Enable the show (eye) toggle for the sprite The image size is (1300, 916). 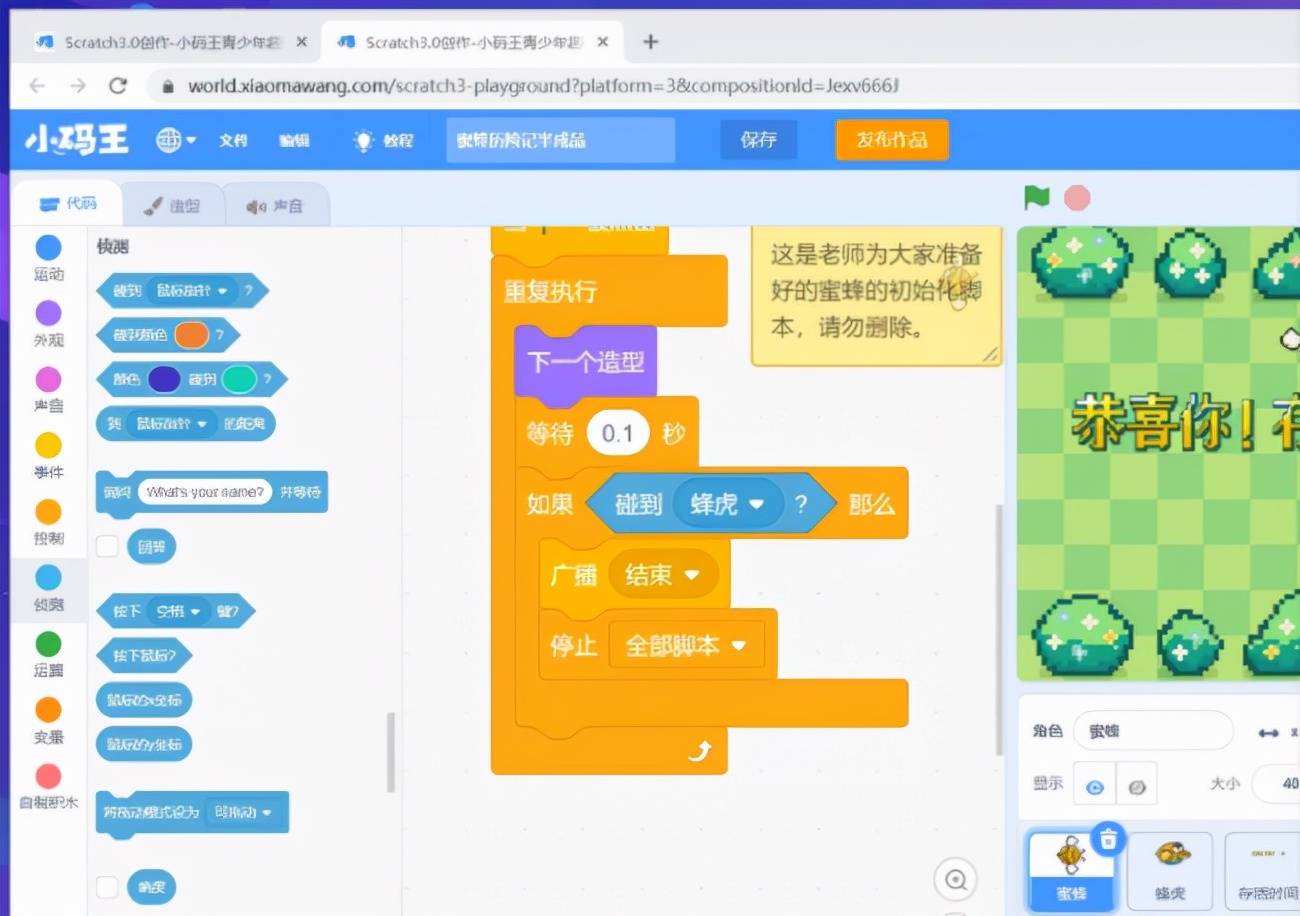coord(1093,784)
